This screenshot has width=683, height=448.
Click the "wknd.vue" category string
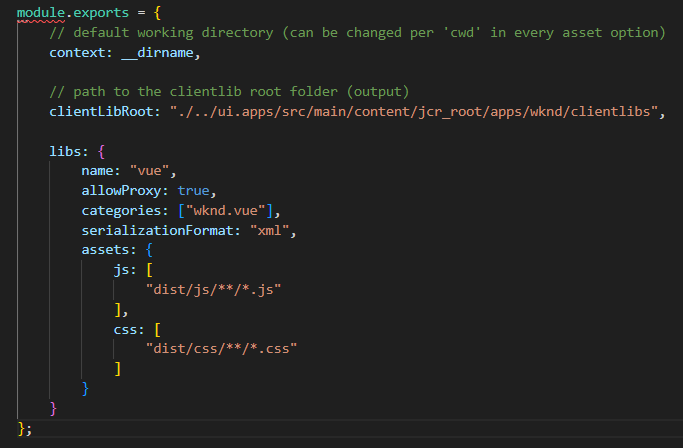tap(226, 211)
